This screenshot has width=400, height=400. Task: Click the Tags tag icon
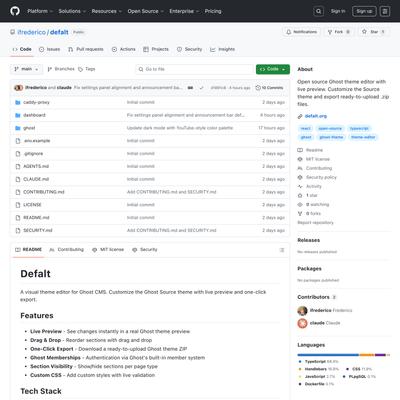pyautogui.click(x=80, y=69)
